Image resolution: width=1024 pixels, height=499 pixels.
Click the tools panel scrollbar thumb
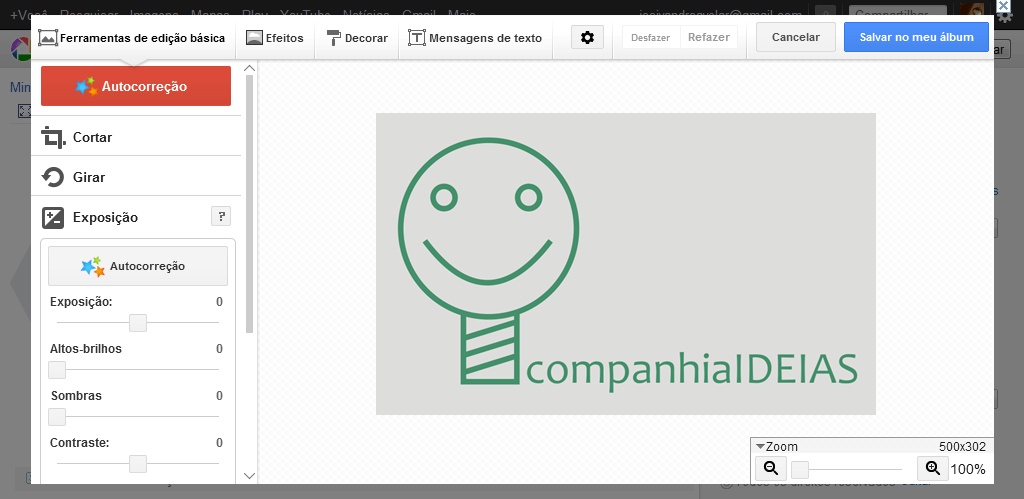pos(249,204)
